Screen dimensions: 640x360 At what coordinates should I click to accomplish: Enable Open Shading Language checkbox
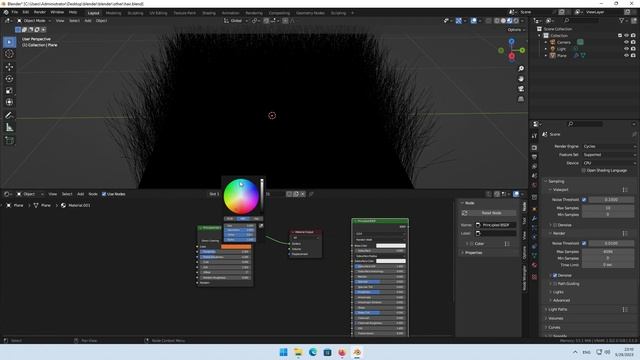pyautogui.click(x=584, y=171)
